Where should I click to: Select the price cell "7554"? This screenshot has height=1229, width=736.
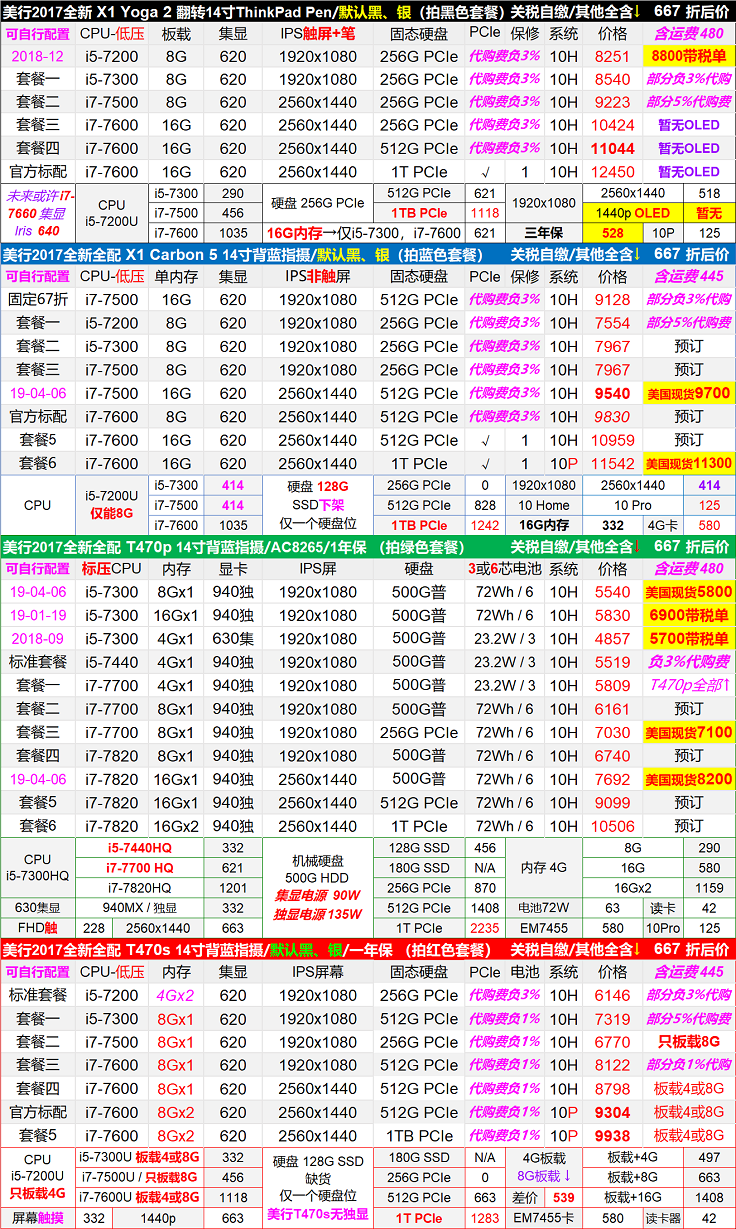(x=612, y=323)
